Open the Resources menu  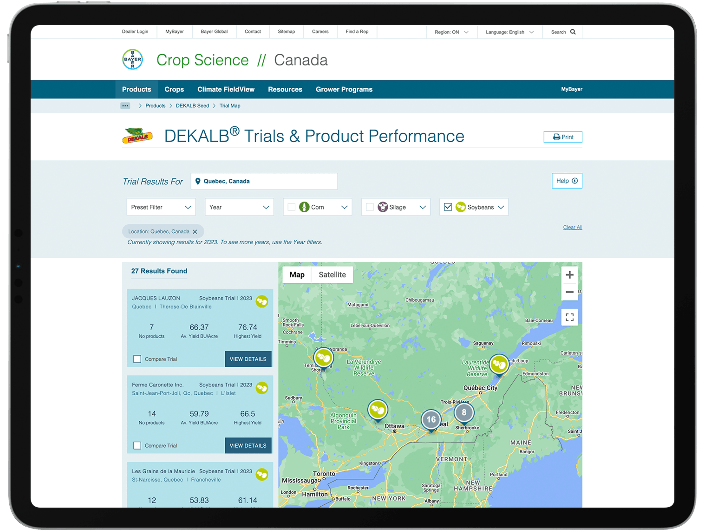point(285,89)
